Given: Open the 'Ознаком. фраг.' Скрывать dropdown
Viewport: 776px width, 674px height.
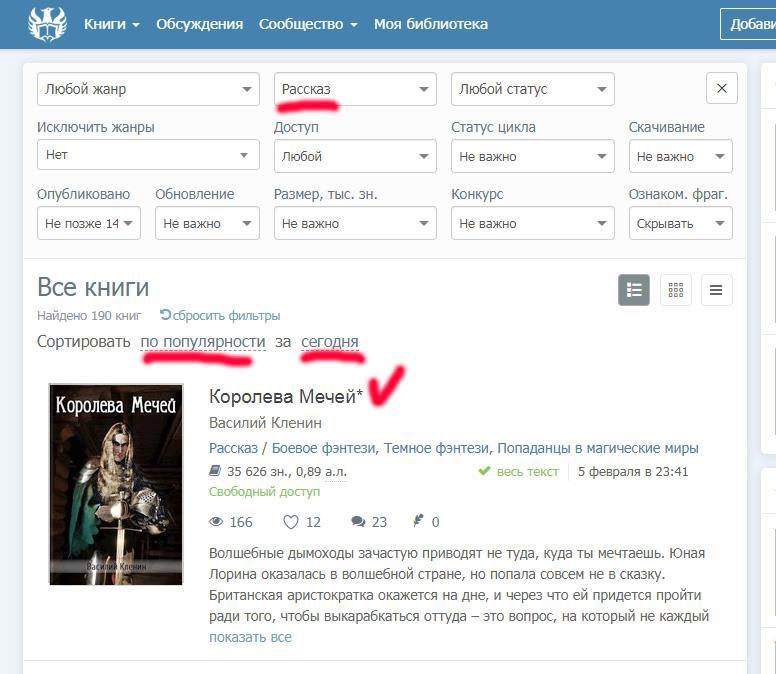Looking at the screenshot, I should (680, 224).
